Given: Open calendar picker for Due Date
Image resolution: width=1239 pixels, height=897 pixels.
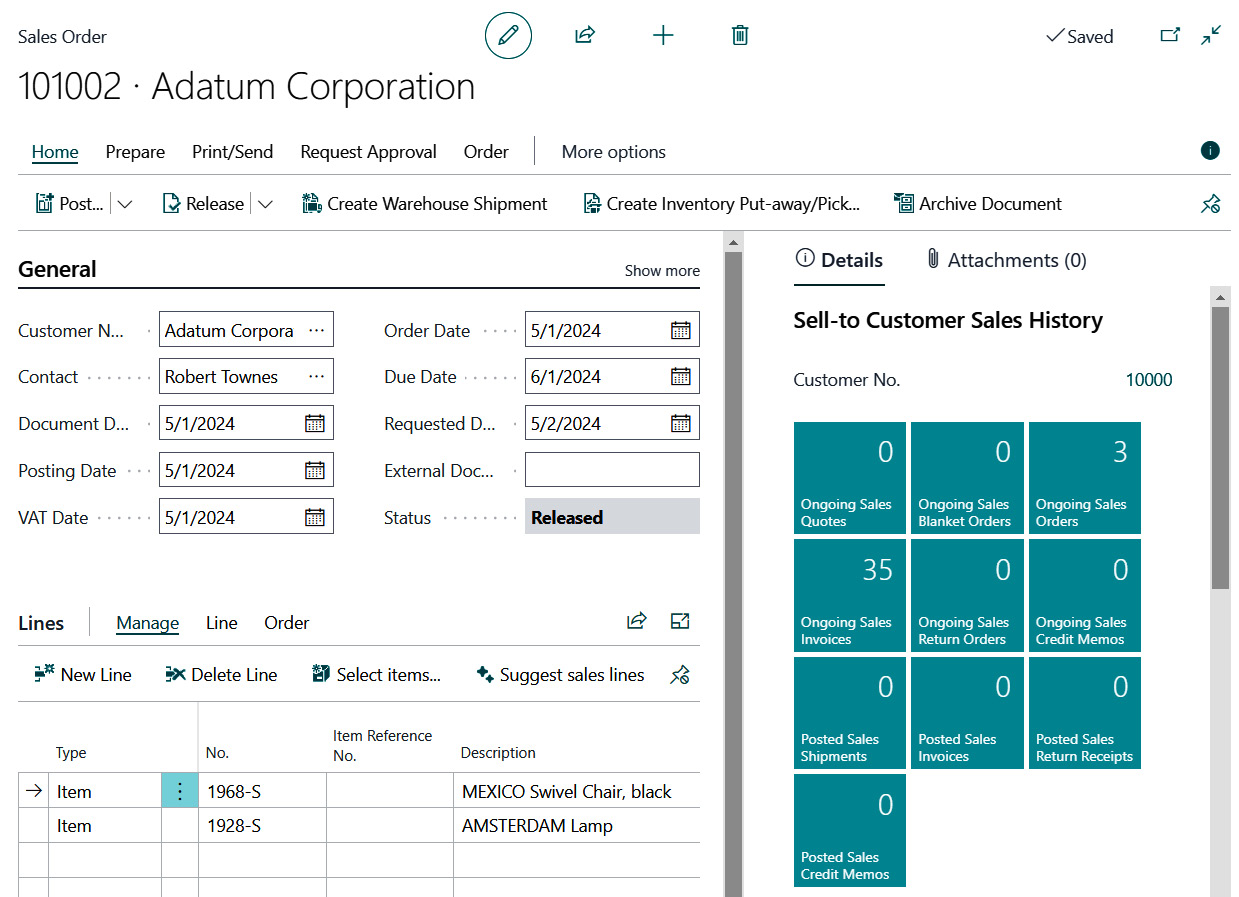Looking at the screenshot, I should point(680,377).
